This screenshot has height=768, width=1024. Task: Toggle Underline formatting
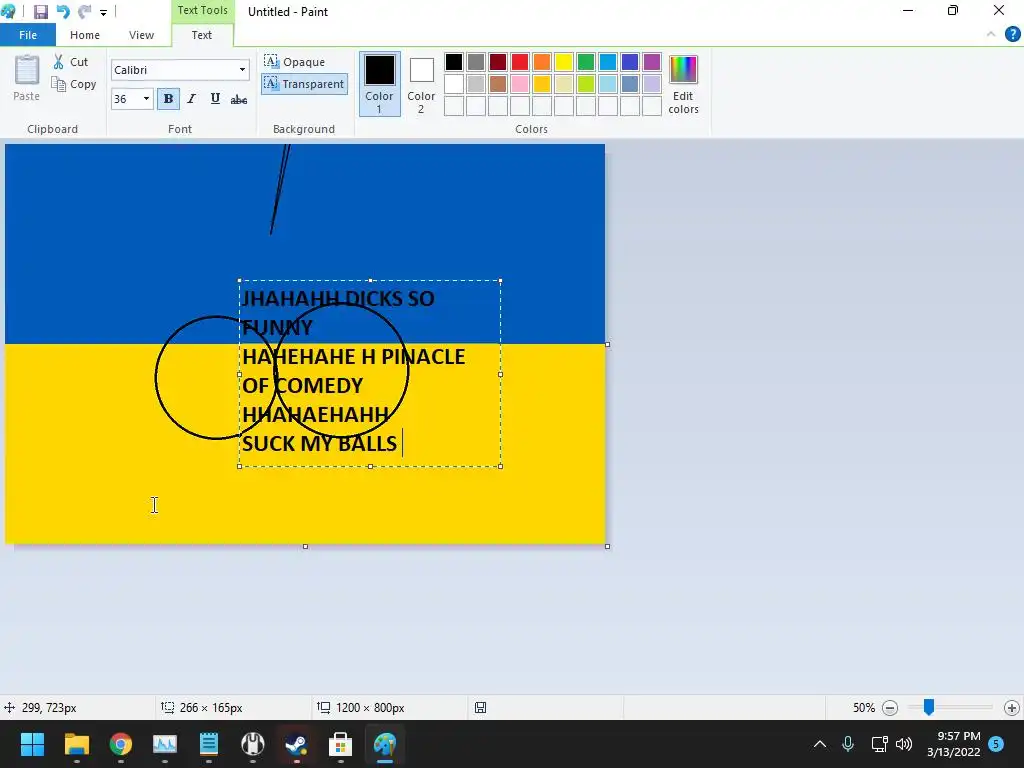[215, 99]
